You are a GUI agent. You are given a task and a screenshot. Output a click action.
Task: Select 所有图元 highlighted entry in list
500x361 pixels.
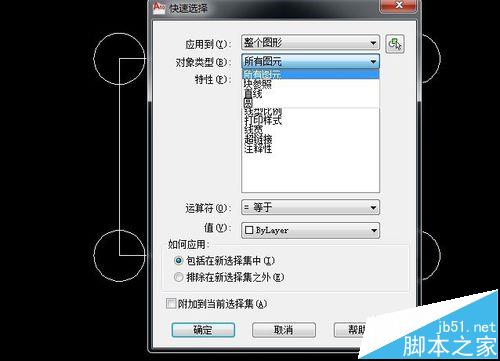[310, 74]
